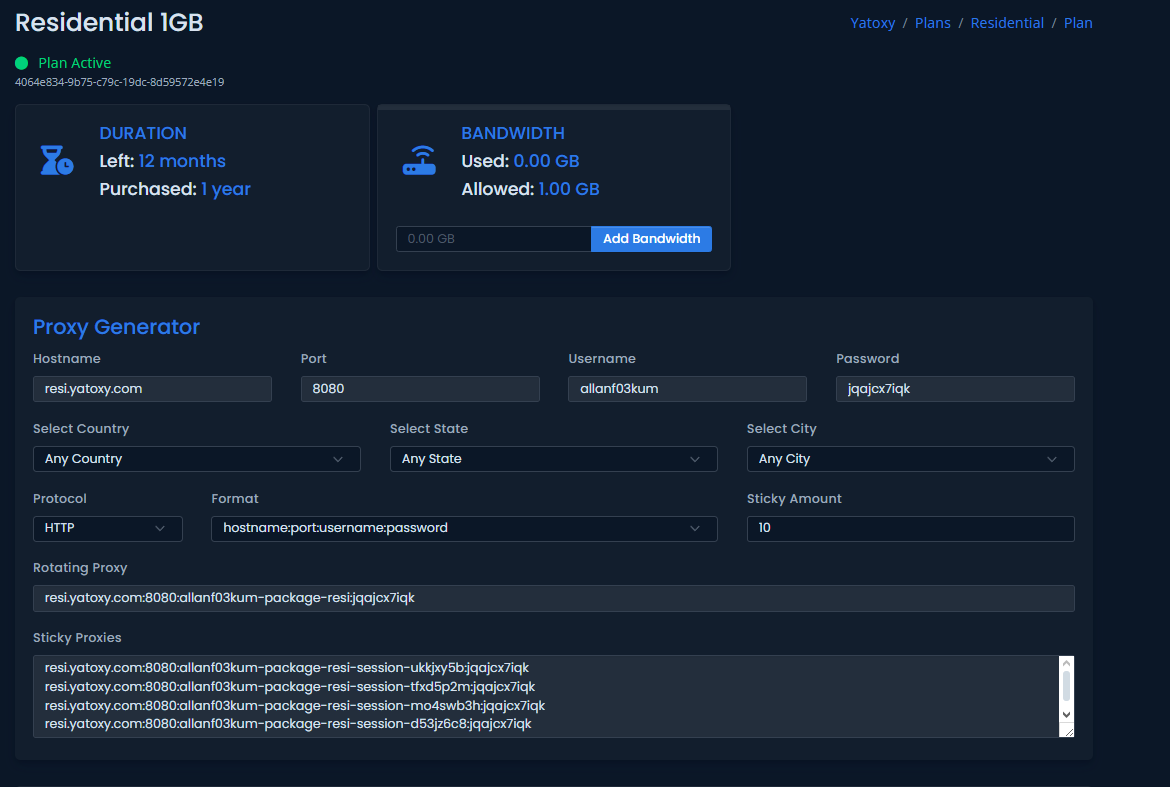This screenshot has width=1170, height=787.
Task: Click the Port field 8080
Action: pyautogui.click(x=420, y=389)
